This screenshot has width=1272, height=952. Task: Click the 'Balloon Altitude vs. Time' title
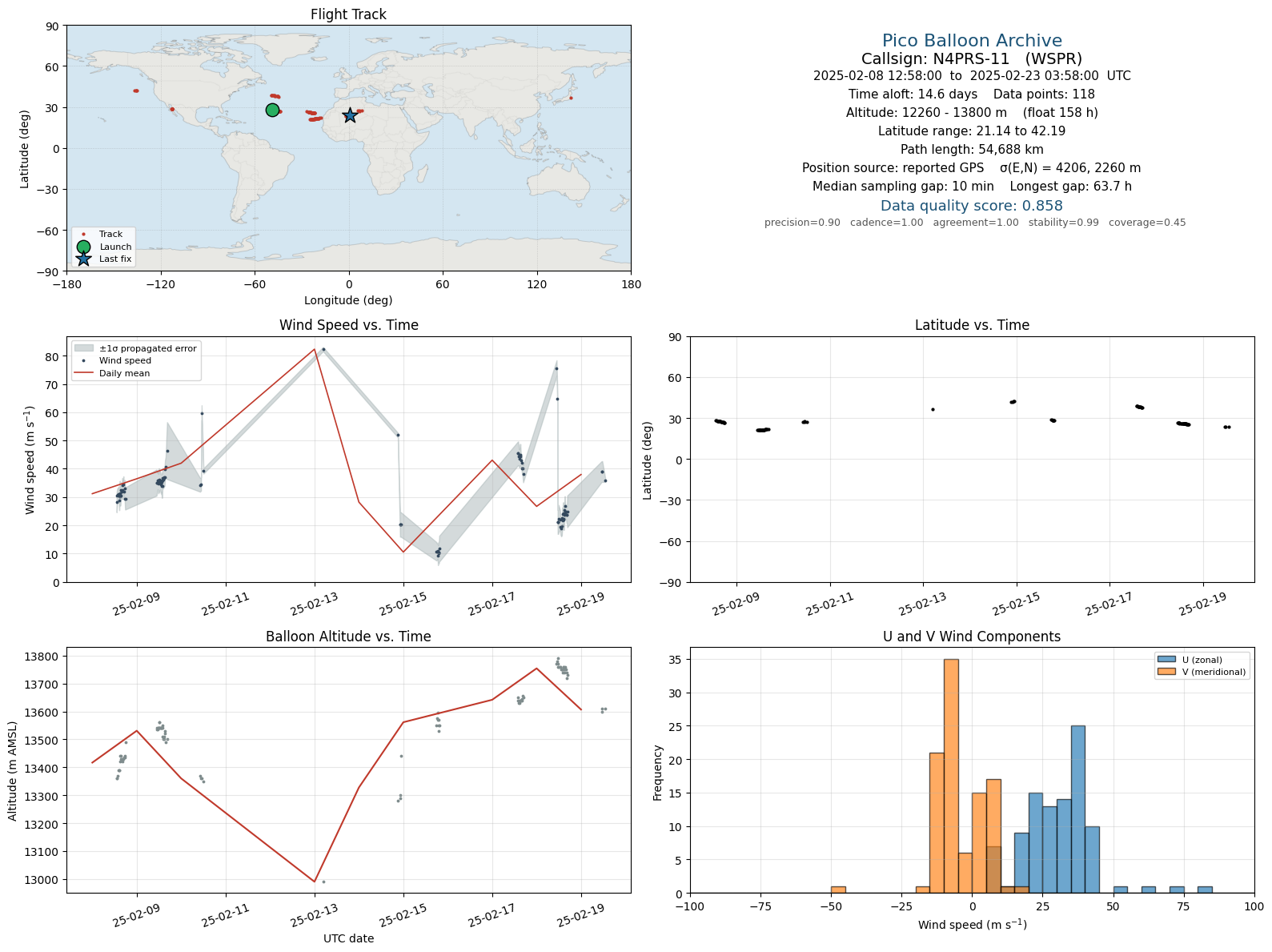click(x=348, y=637)
